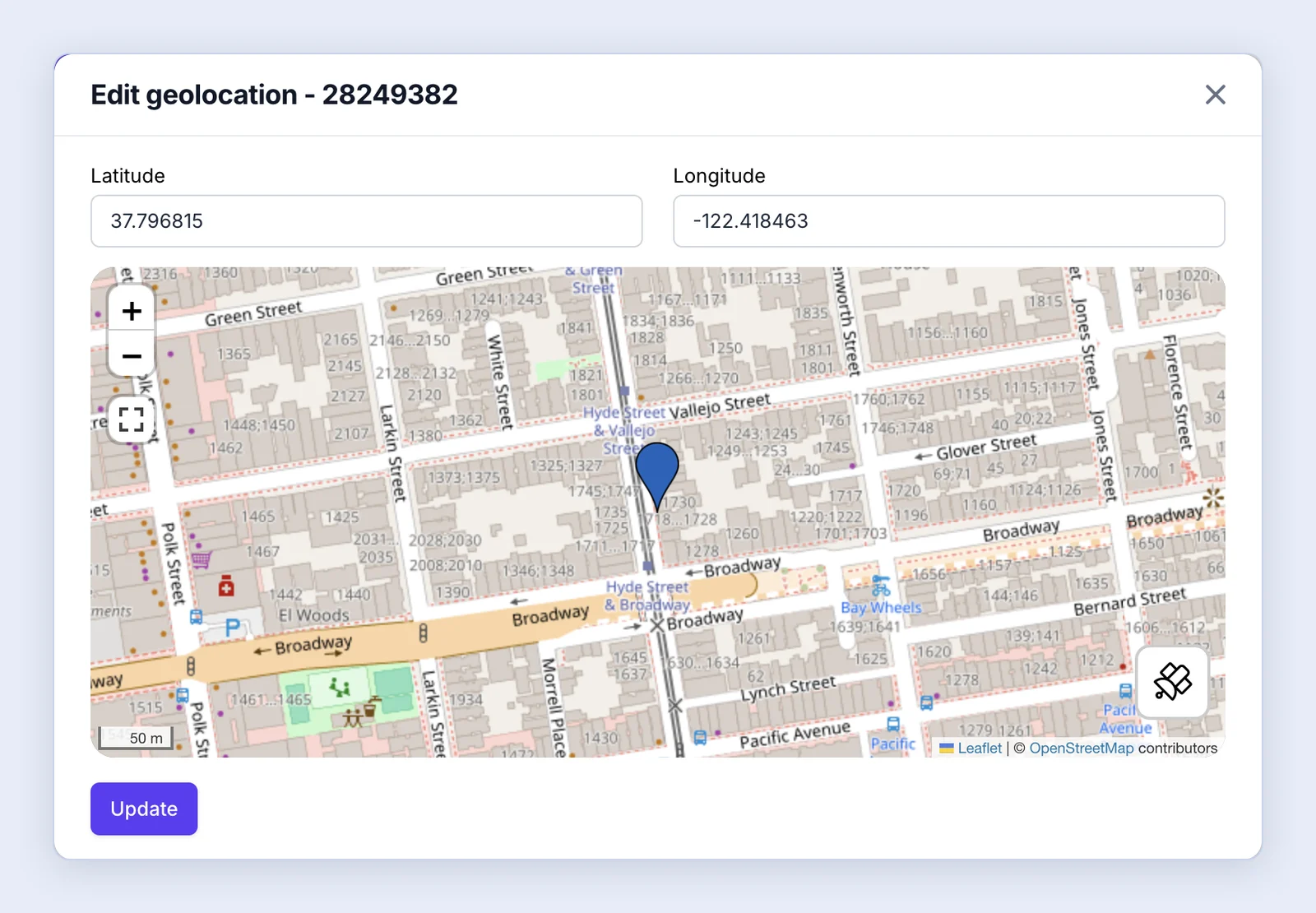Image resolution: width=1316 pixels, height=913 pixels.
Task: Click the Bernard Street label
Action: click(x=1130, y=600)
